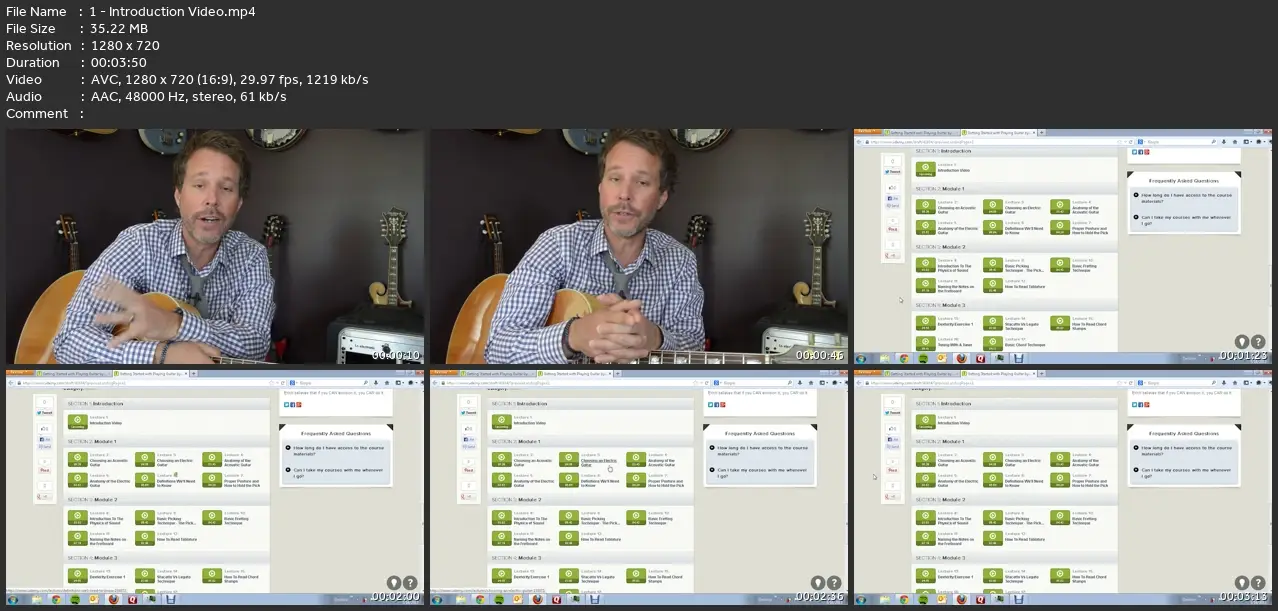Click Dexterity Exercise 1 play icon, 00:03:13 frame
This screenshot has height=611, width=1278.
(924, 577)
